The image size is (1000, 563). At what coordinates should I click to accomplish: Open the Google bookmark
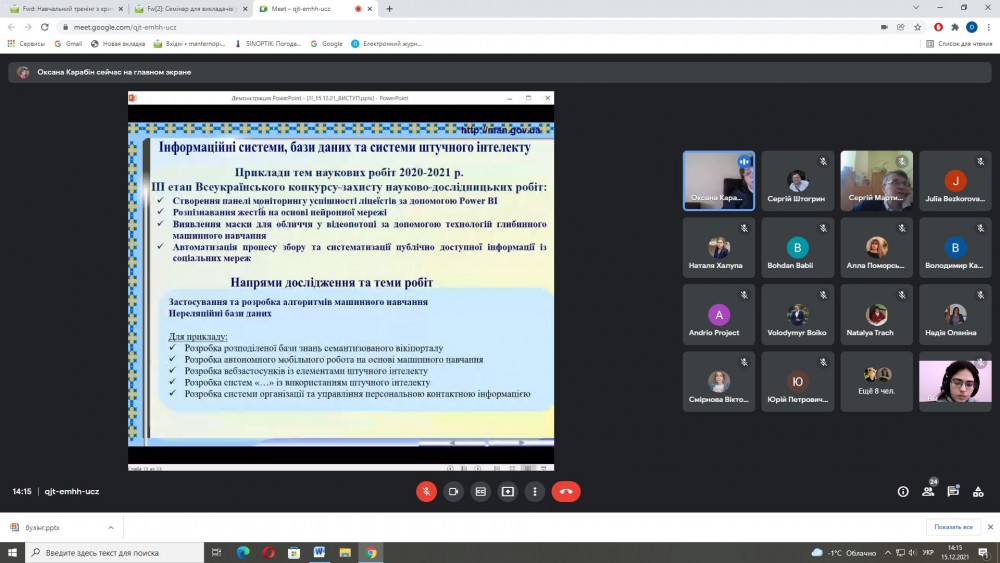(x=327, y=44)
